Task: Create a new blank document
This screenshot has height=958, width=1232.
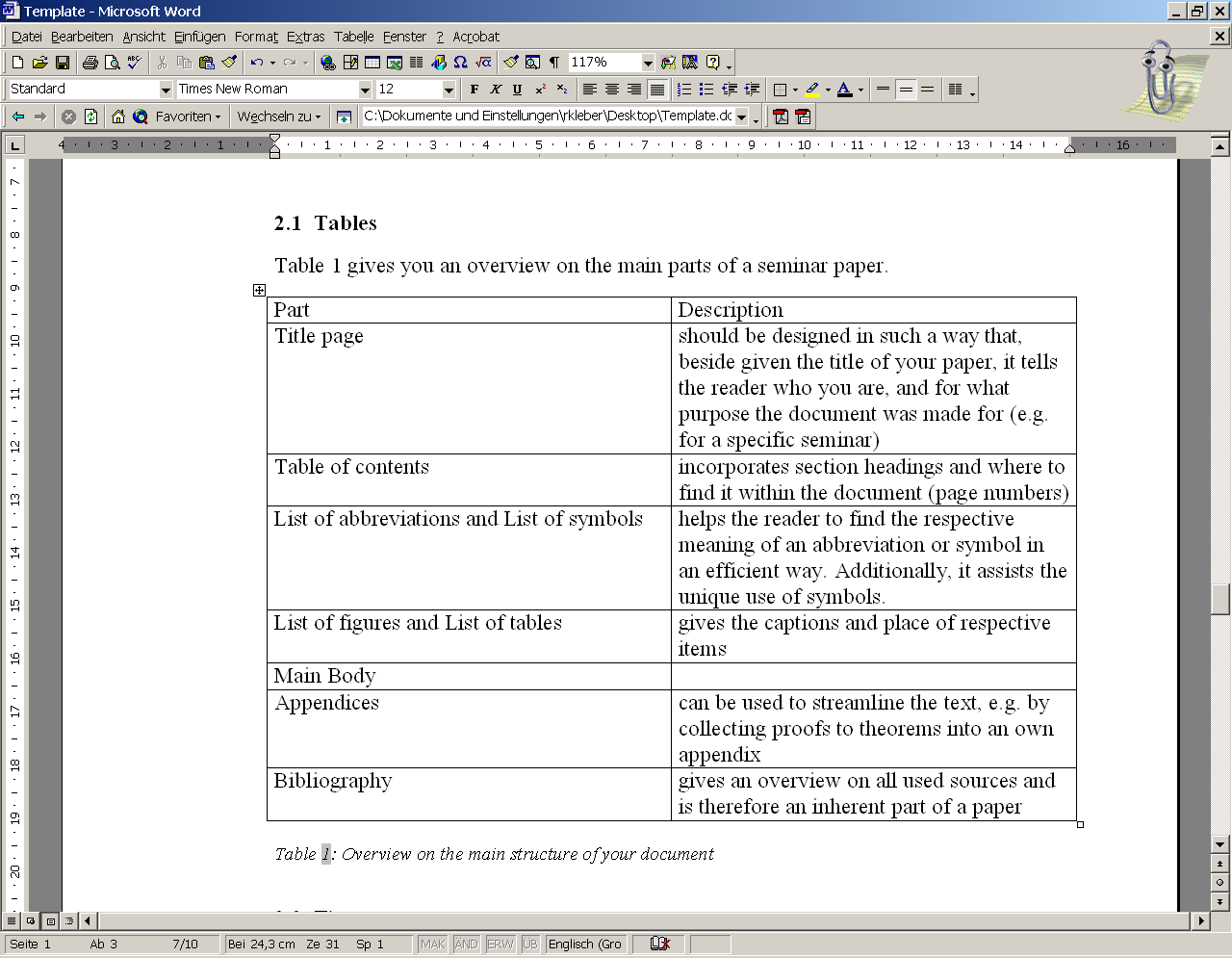Action: click(17, 63)
